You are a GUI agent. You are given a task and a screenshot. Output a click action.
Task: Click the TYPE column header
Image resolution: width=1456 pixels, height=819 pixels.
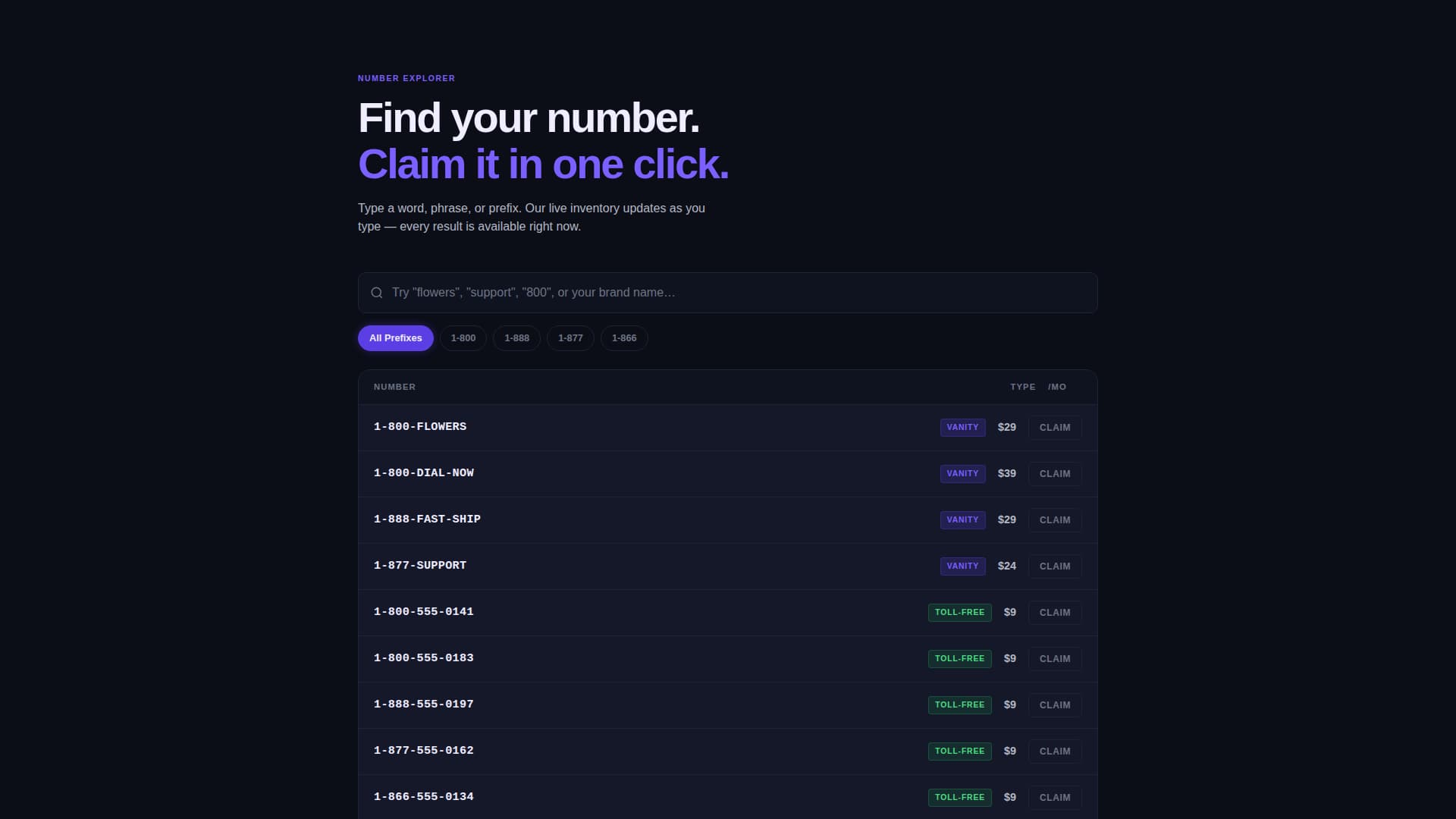[1022, 387]
